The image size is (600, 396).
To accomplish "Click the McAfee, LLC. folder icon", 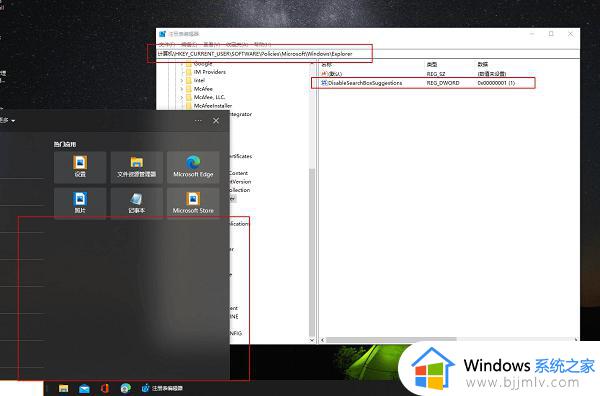I will coord(189,97).
